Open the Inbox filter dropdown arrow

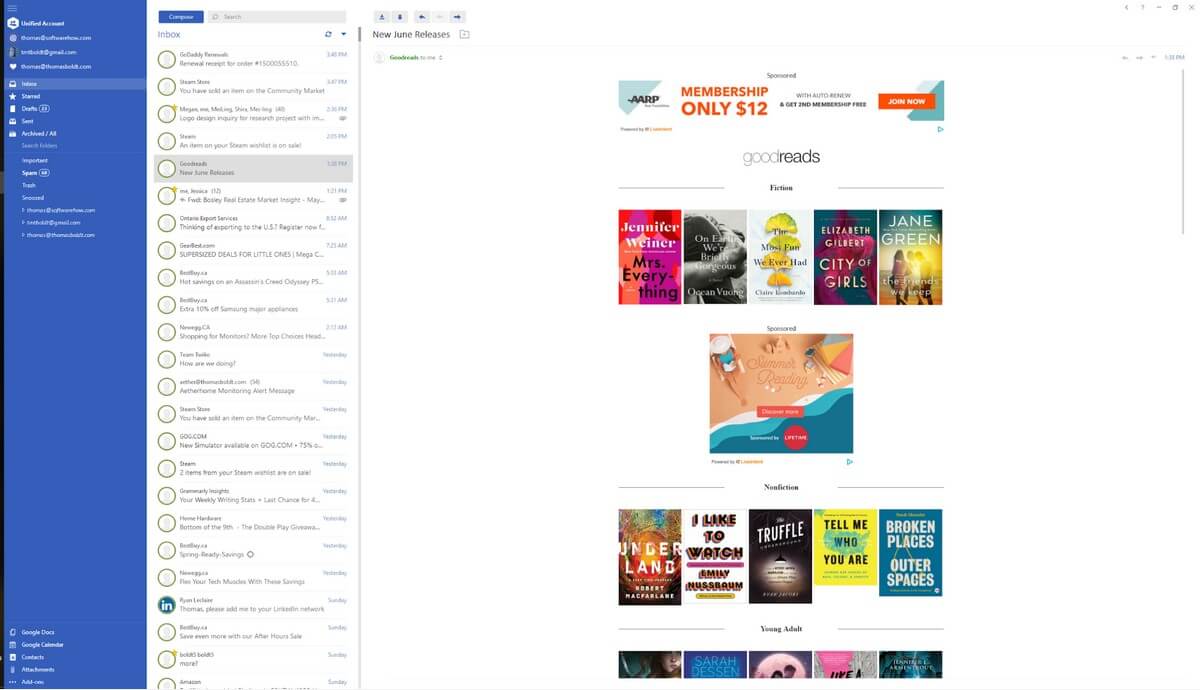pyautogui.click(x=343, y=34)
